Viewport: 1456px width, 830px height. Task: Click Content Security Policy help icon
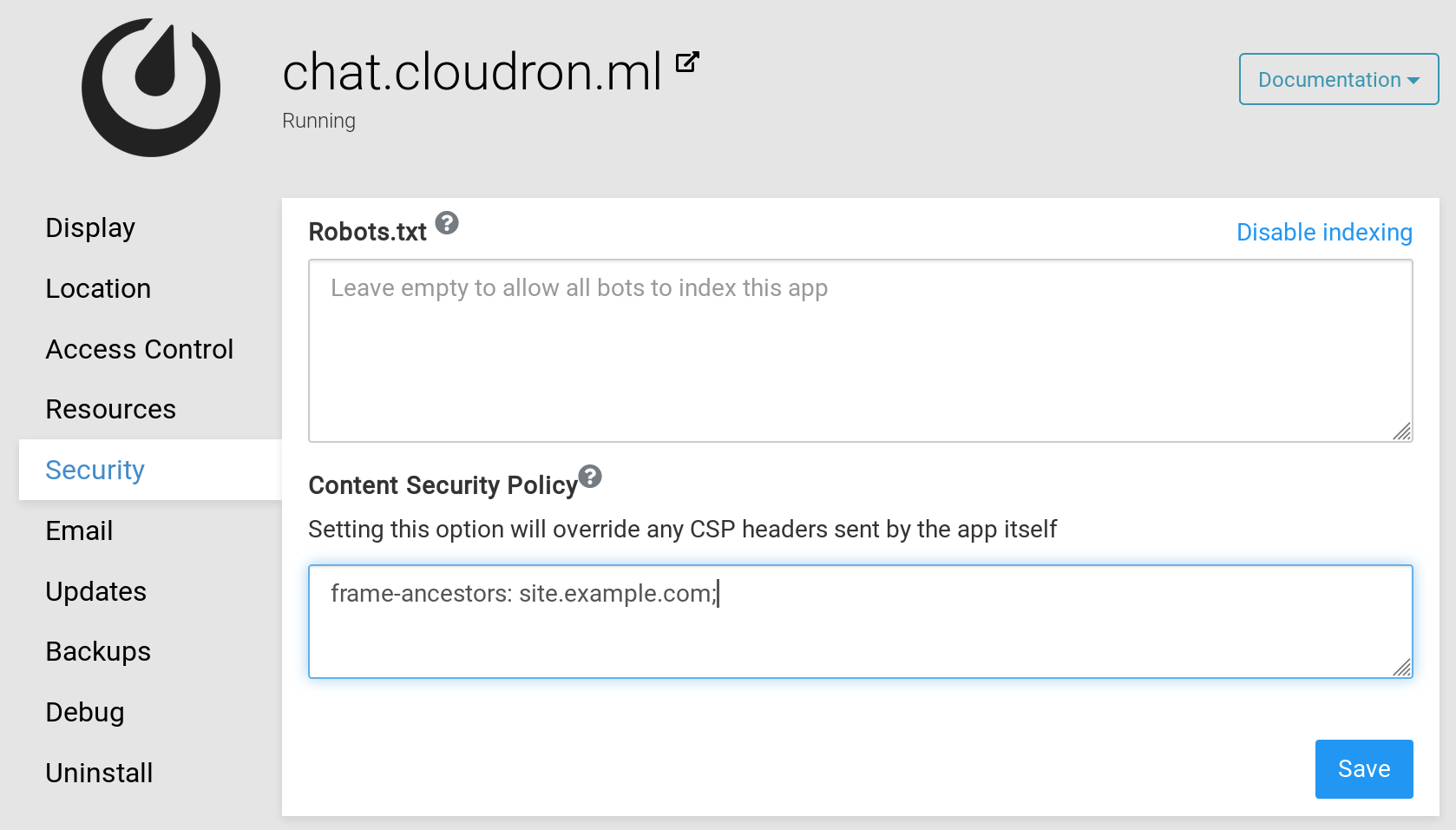(590, 477)
